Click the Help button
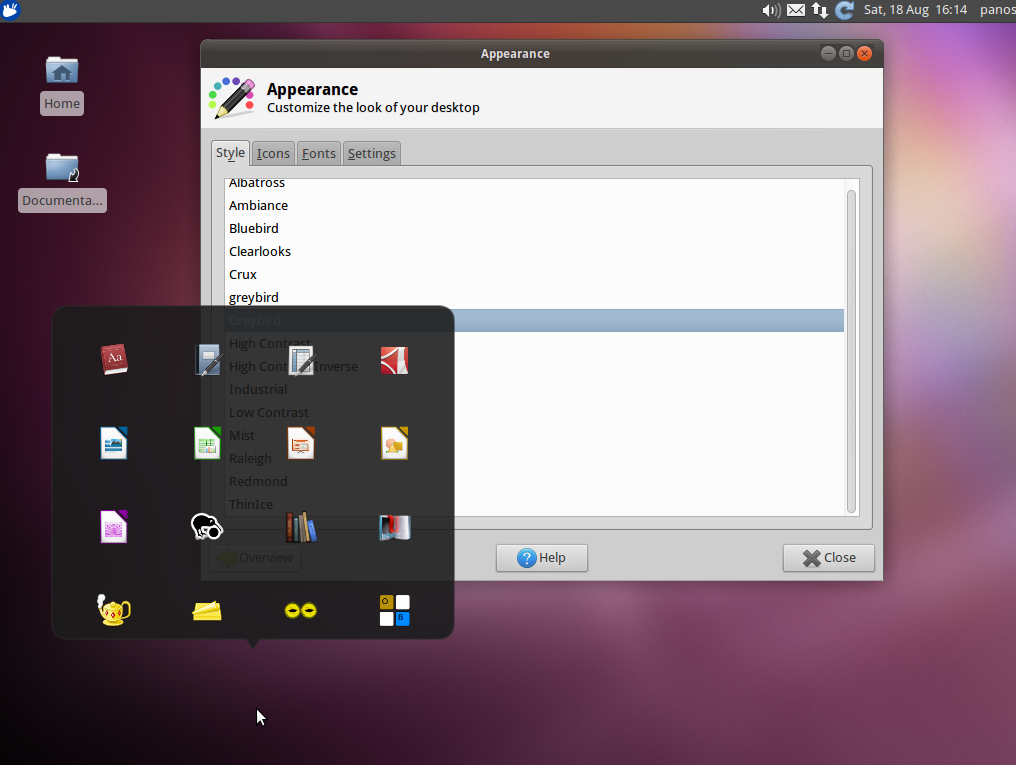The height and width of the screenshot is (765, 1016). pyautogui.click(x=542, y=558)
